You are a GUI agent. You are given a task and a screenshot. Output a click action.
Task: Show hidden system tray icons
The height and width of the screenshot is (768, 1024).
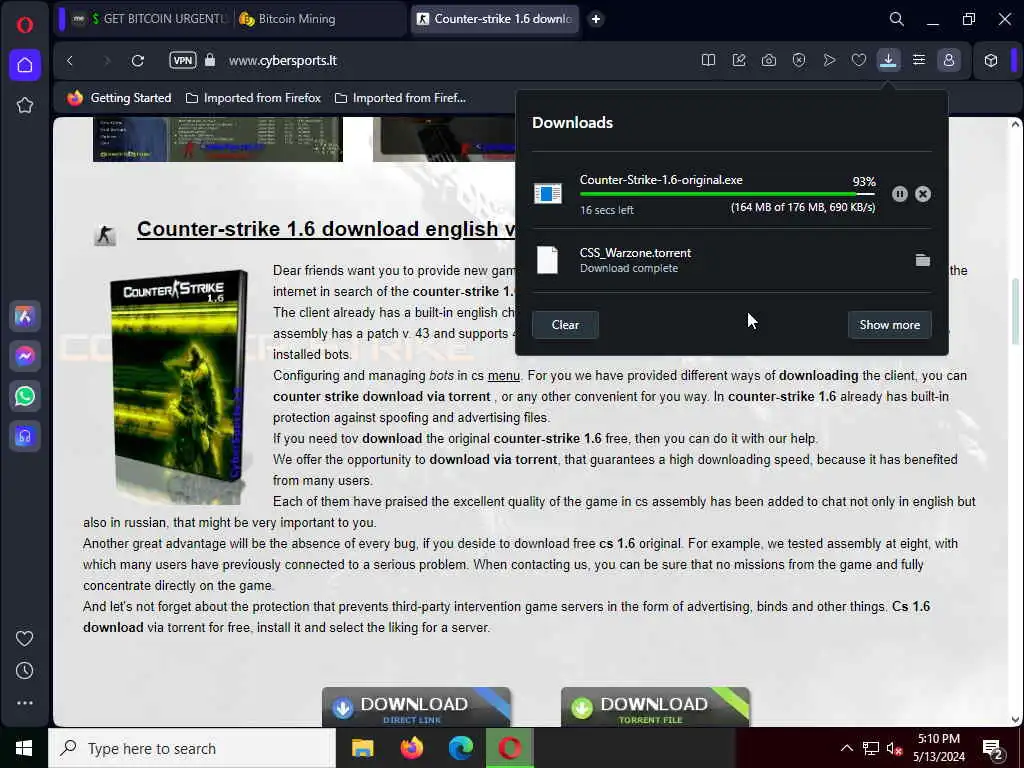(846, 748)
